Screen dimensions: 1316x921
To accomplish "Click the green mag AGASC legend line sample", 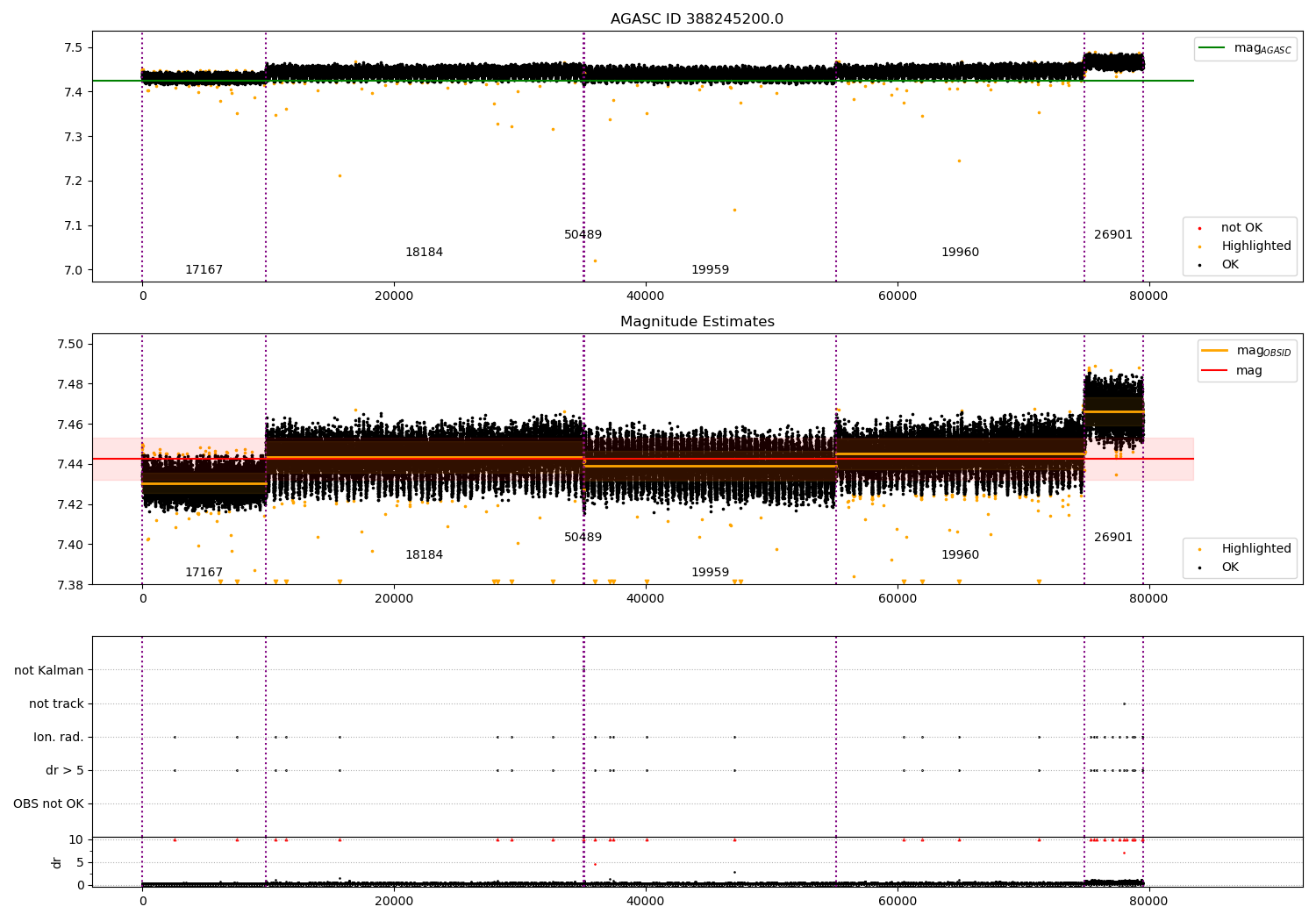I will click(x=1212, y=48).
